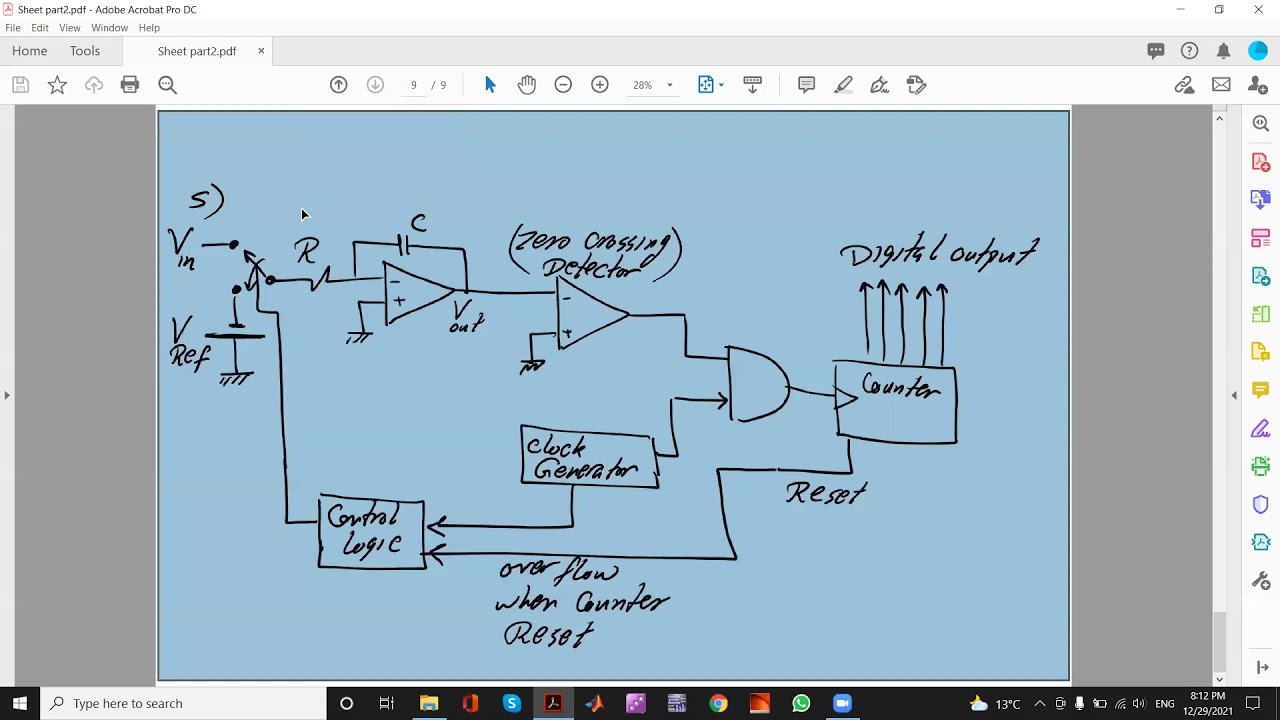Select the hand pan tool
Image resolution: width=1280 pixels, height=720 pixels.
[527, 85]
